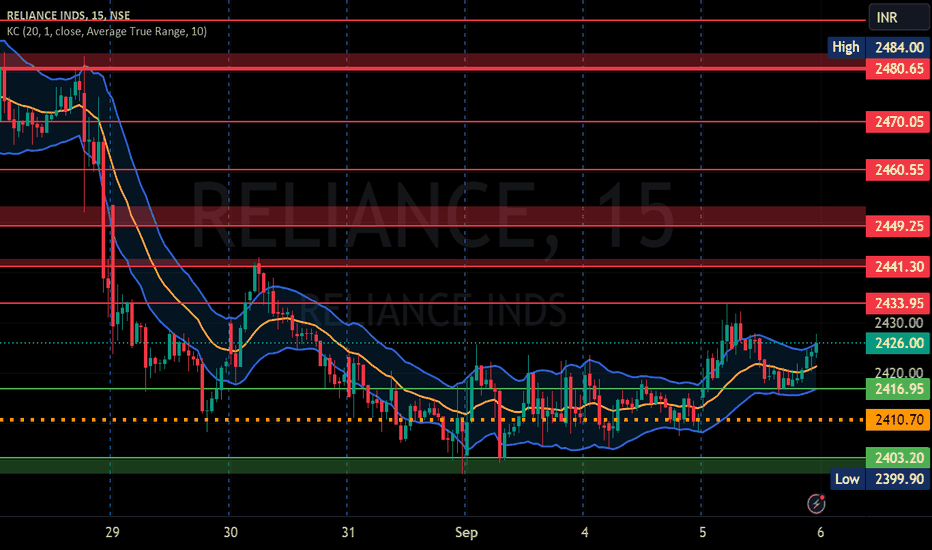The width and height of the screenshot is (932, 550).
Task: Click the Low 2399.90 label
Action: click(880, 479)
